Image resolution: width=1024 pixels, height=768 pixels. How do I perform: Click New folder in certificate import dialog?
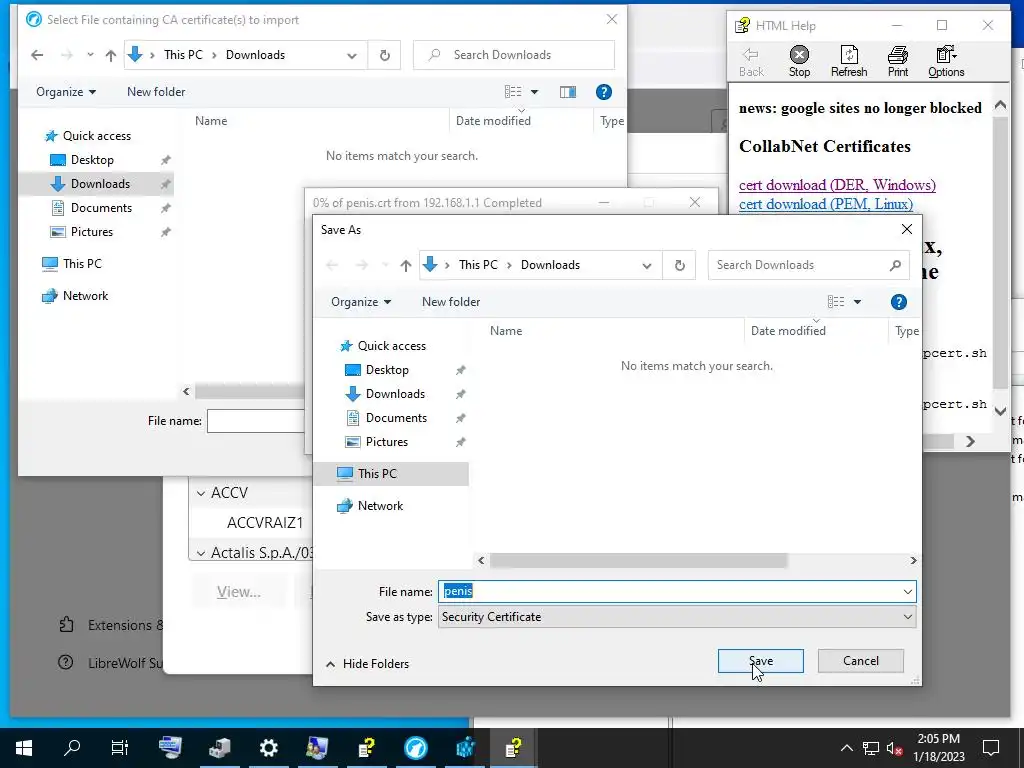pyautogui.click(x=156, y=92)
